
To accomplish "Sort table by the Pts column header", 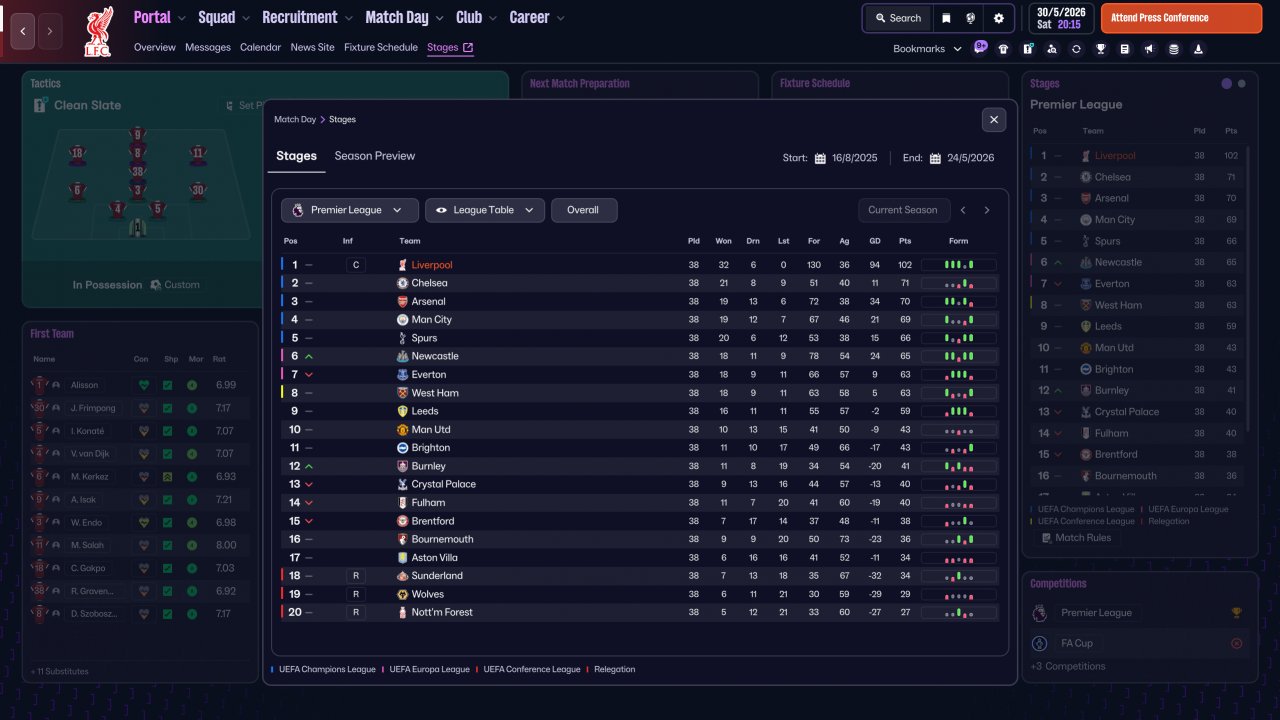I will click(x=905, y=241).
